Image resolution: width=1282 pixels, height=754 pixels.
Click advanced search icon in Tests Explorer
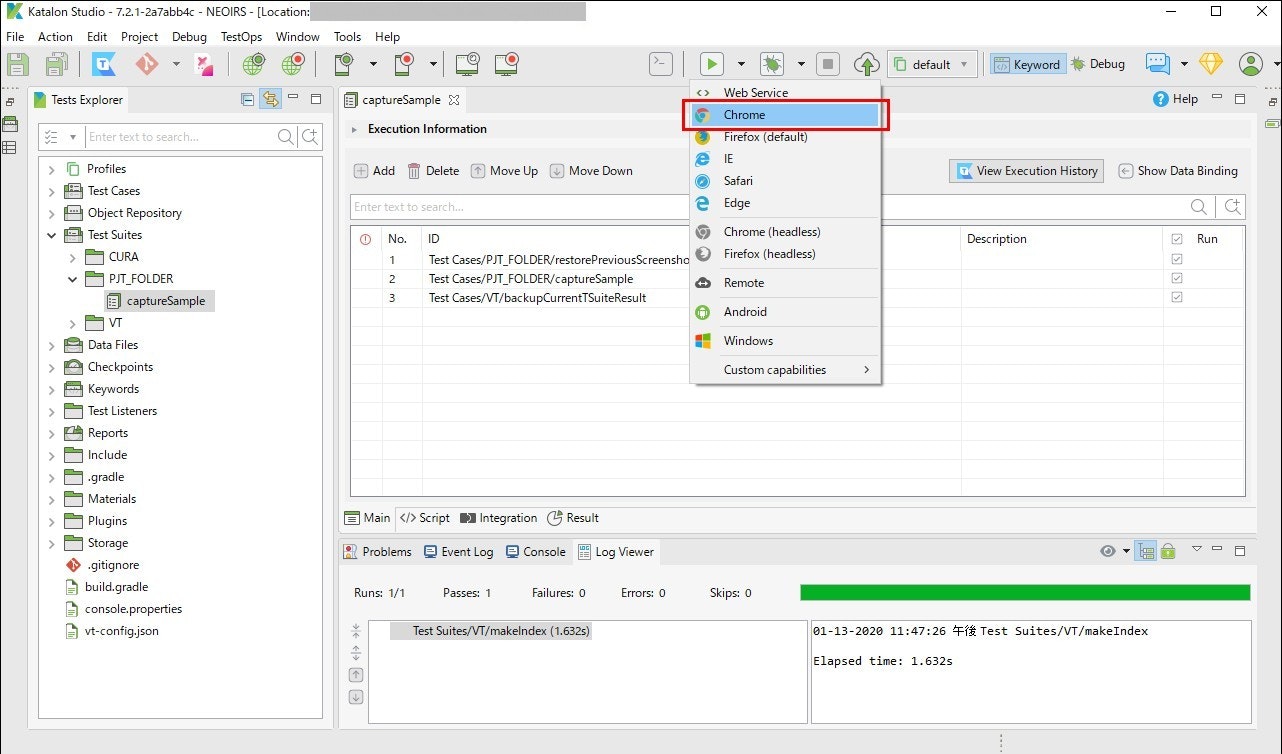(x=310, y=137)
